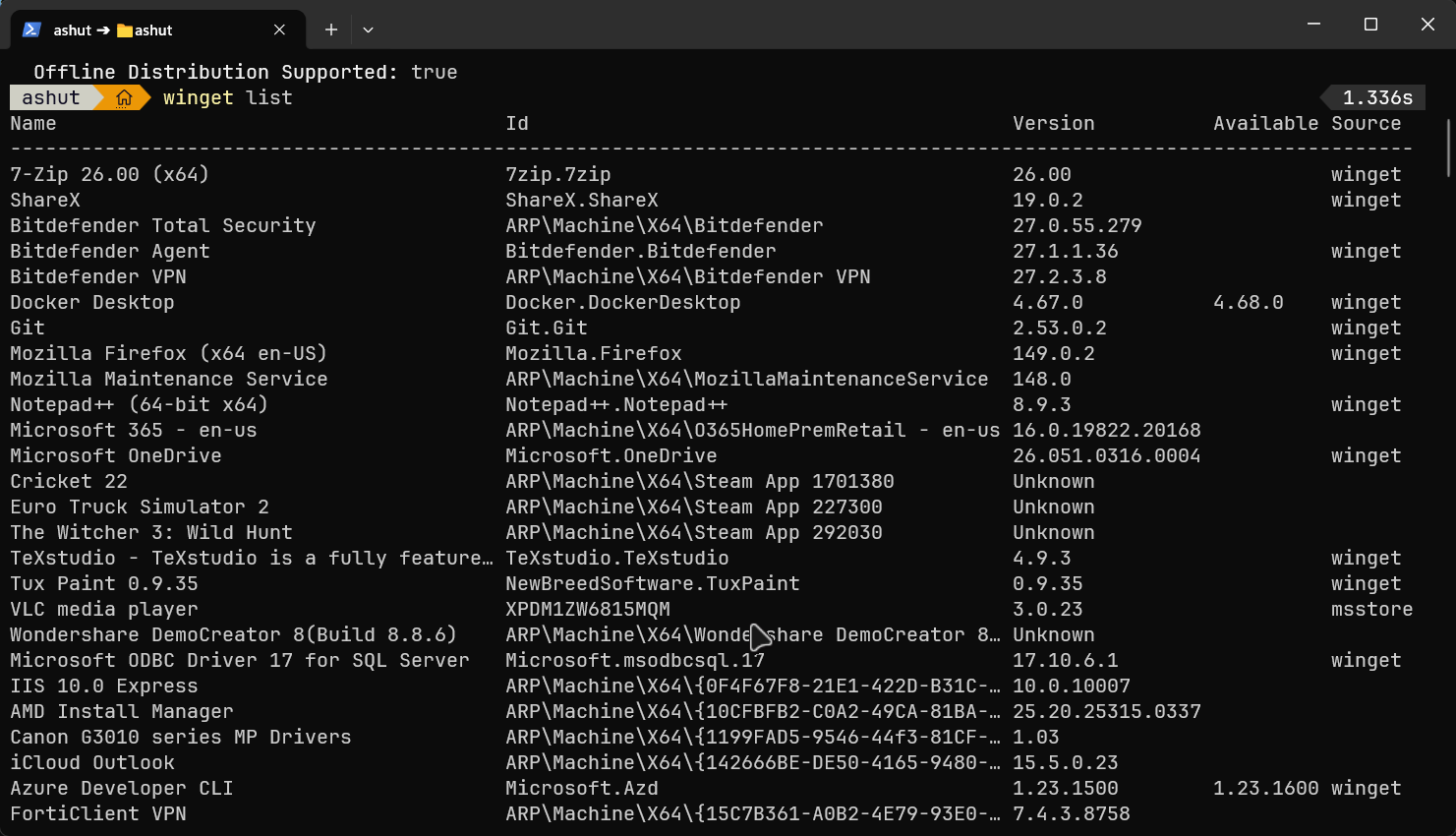The image size is (1456, 836).
Task: Click the folder icon in the tab title
Action: click(125, 30)
